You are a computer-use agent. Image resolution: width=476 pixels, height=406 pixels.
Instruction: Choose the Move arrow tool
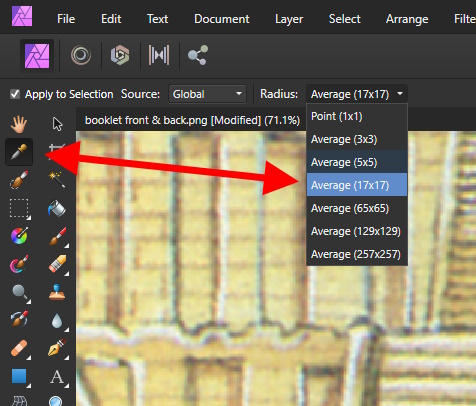pyautogui.click(x=57, y=124)
